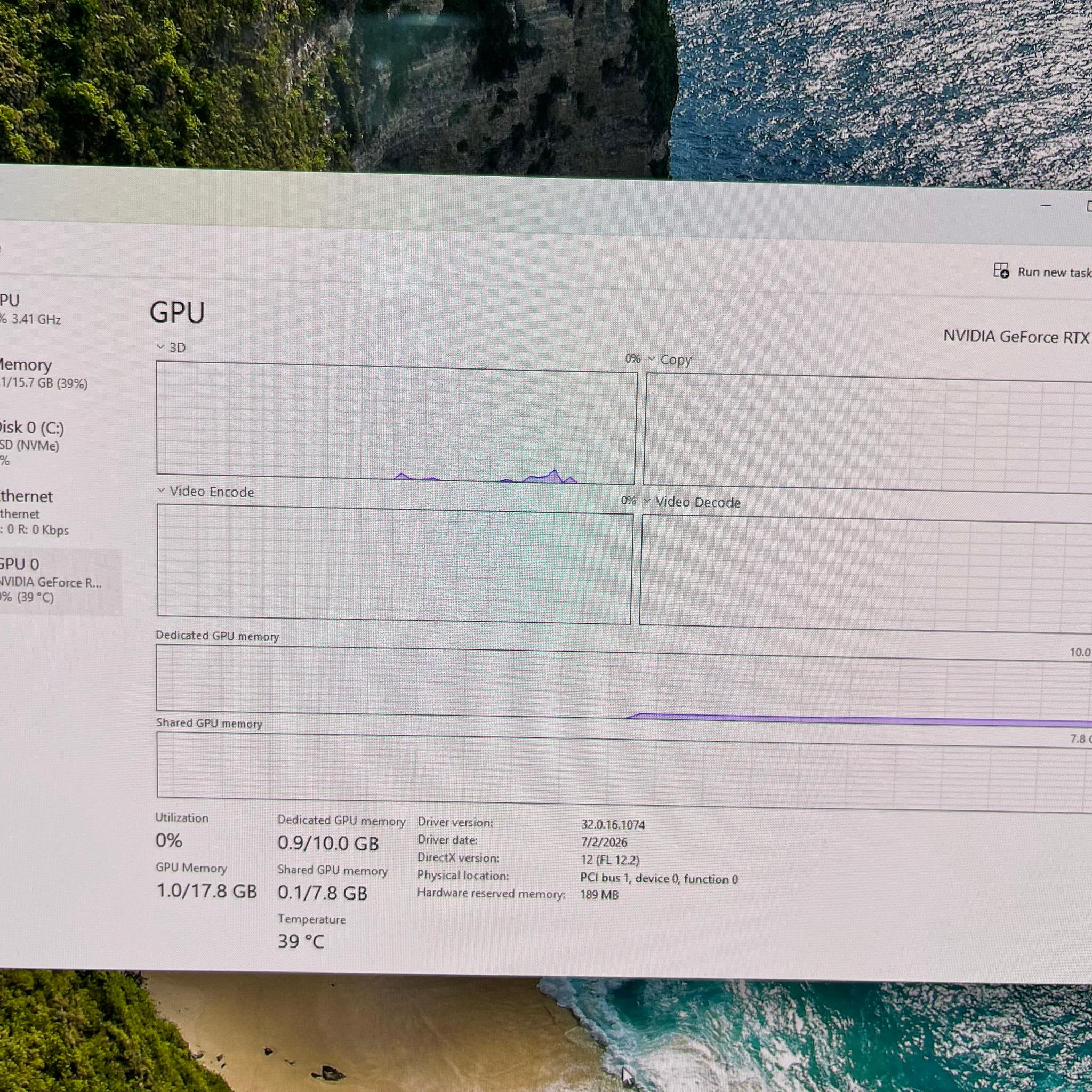The image size is (1092, 1092).
Task: Click the GPU temperature reading 39 °C
Action: click(x=301, y=941)
